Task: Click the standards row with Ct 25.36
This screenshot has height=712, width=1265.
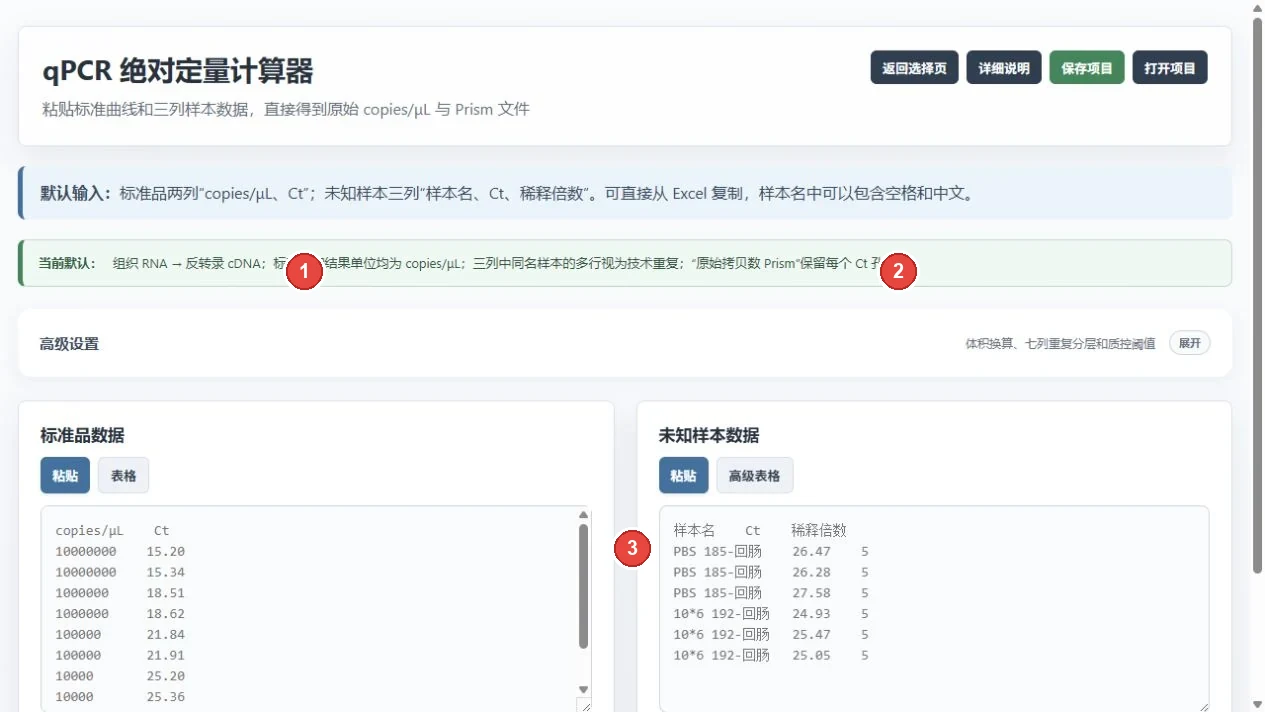Action: [120, 697]
